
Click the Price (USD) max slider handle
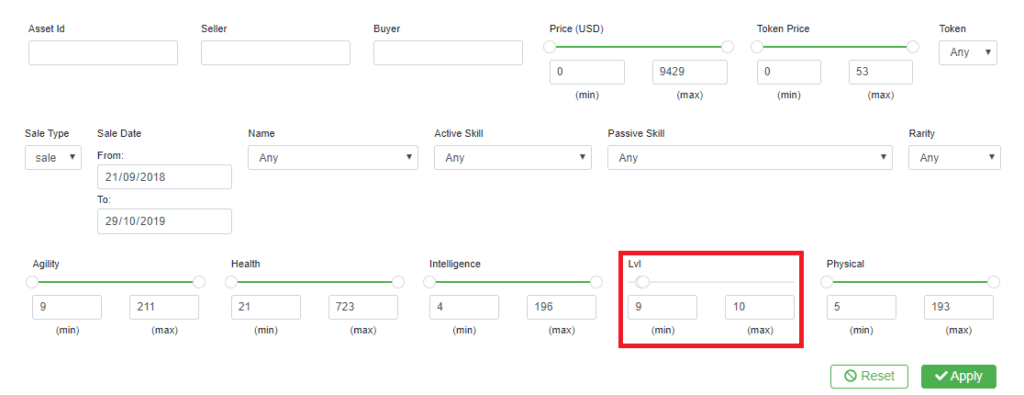coord(728,47)
